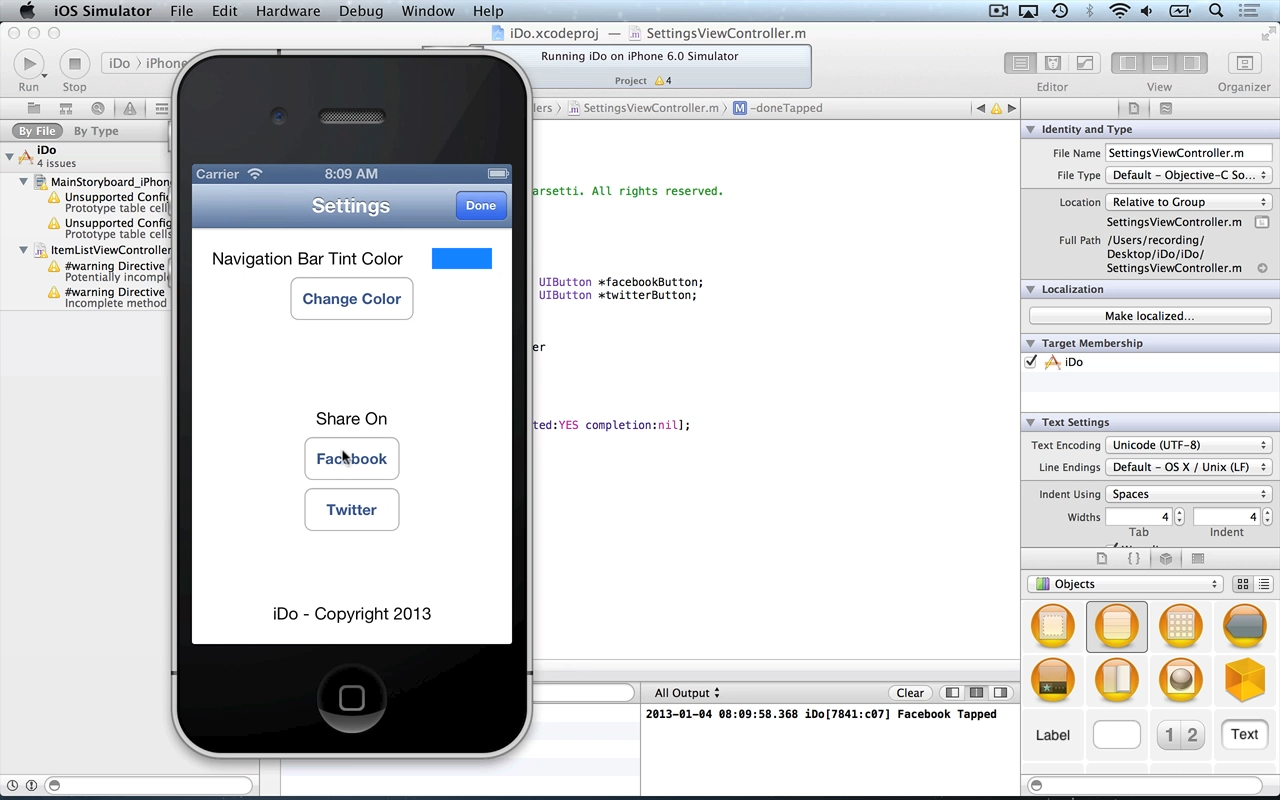This screenshot has height=800, width=1280.
Task: Open the Issue navigator warning icon
Action: pyautogui.click(x=130, y=109)
